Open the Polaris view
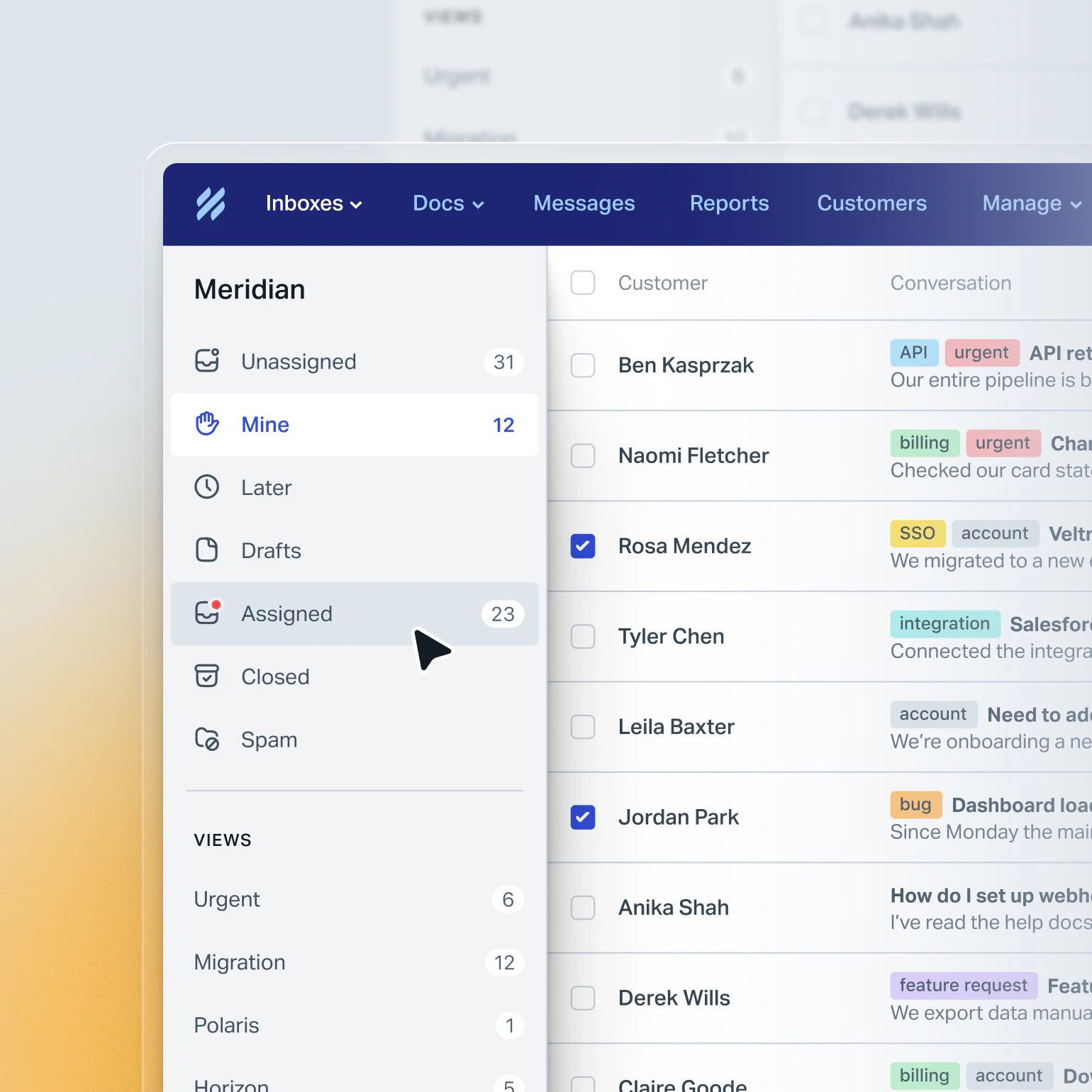Screen dimensions: 1092x1092 [x=226, y=1025]
